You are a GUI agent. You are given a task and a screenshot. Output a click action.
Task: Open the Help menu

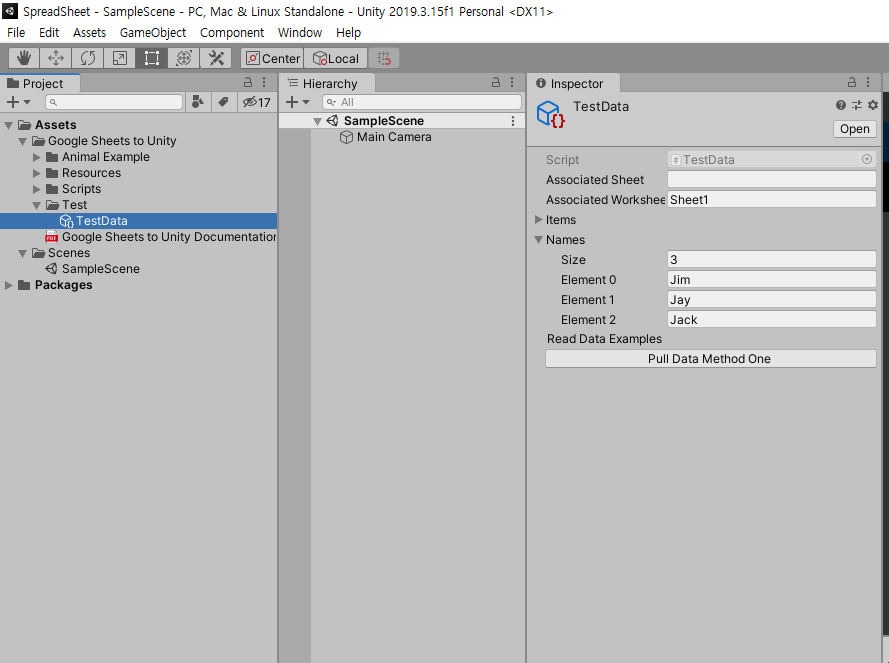[x=348, y=32]
